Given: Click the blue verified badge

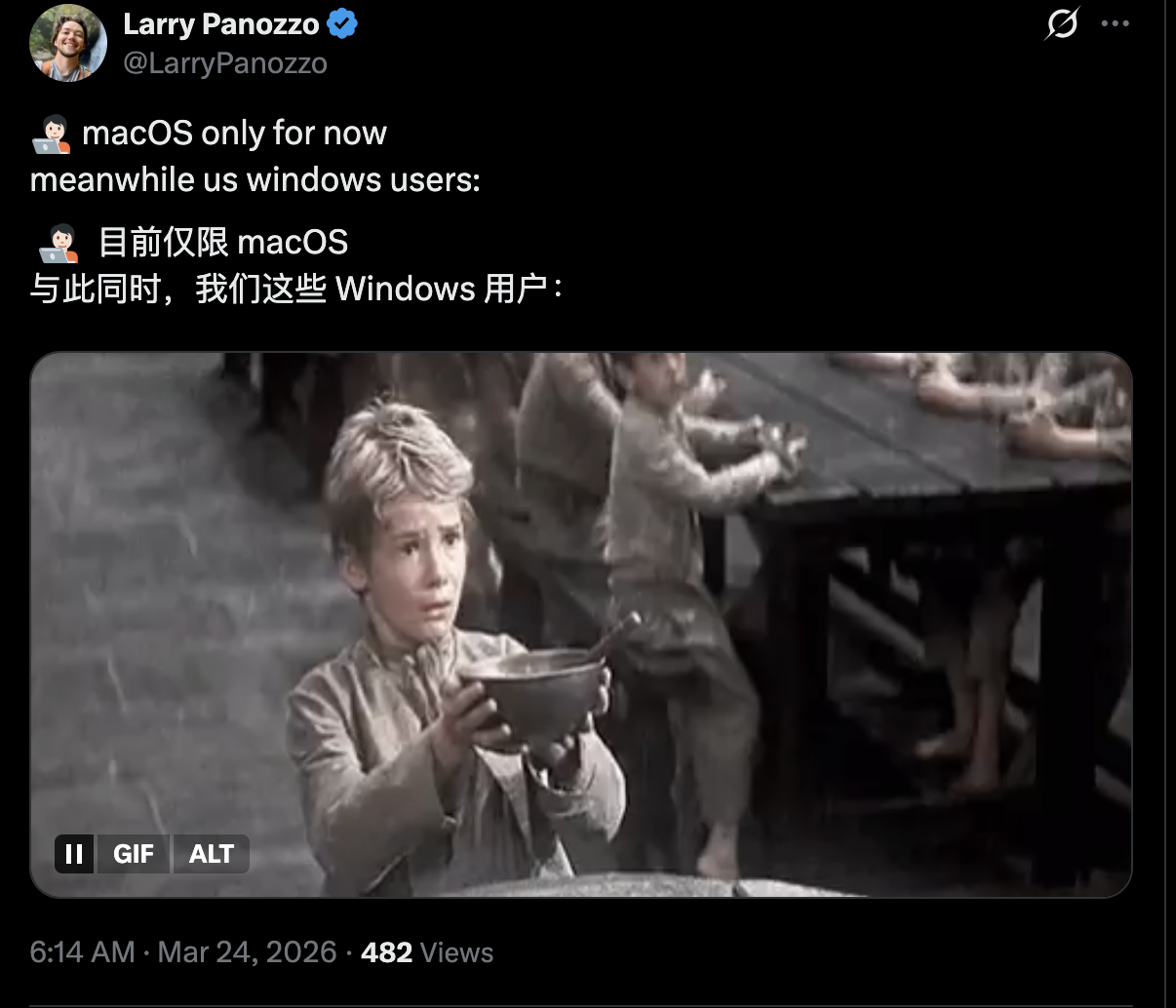Looking at the screenshot, I should (342, 24).
